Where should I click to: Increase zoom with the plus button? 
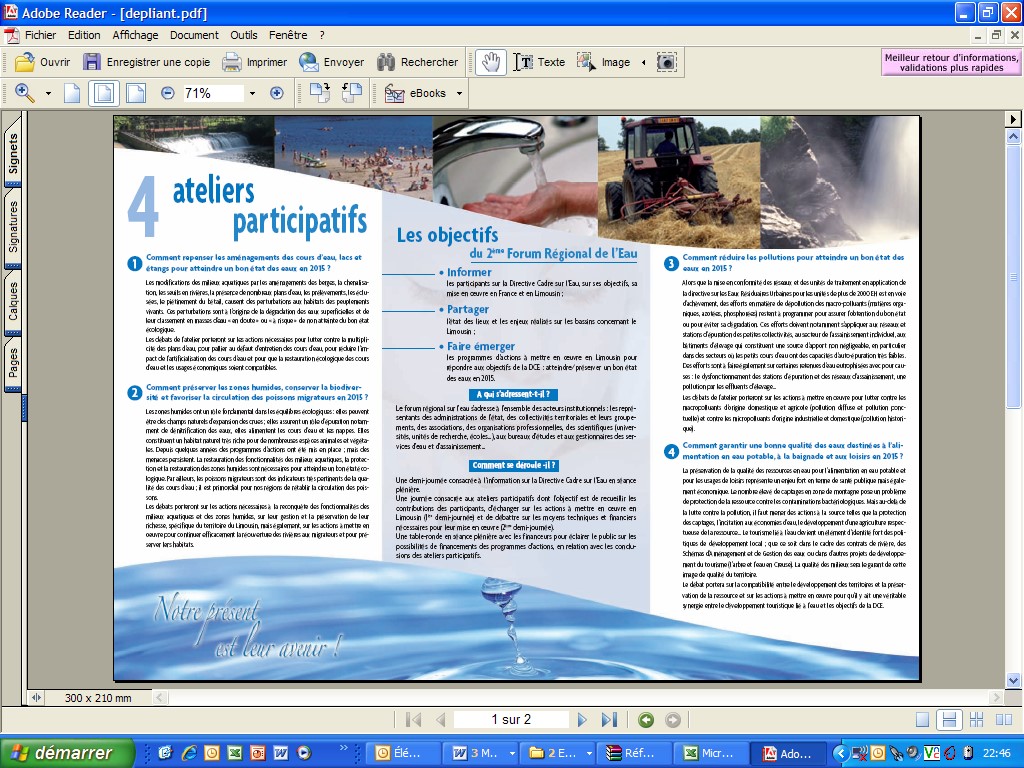[x=276, y=93]
